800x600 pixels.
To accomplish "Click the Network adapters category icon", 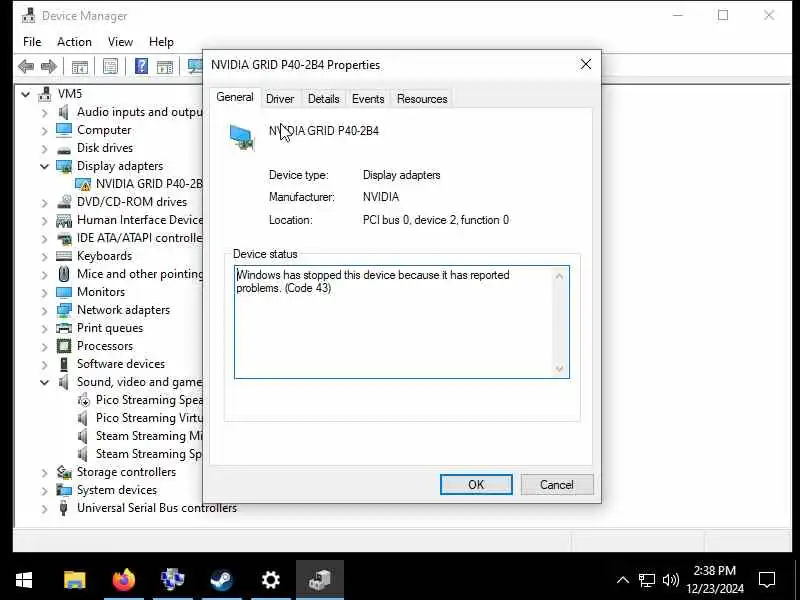I will pyautogui.click(x=64, y=310).
